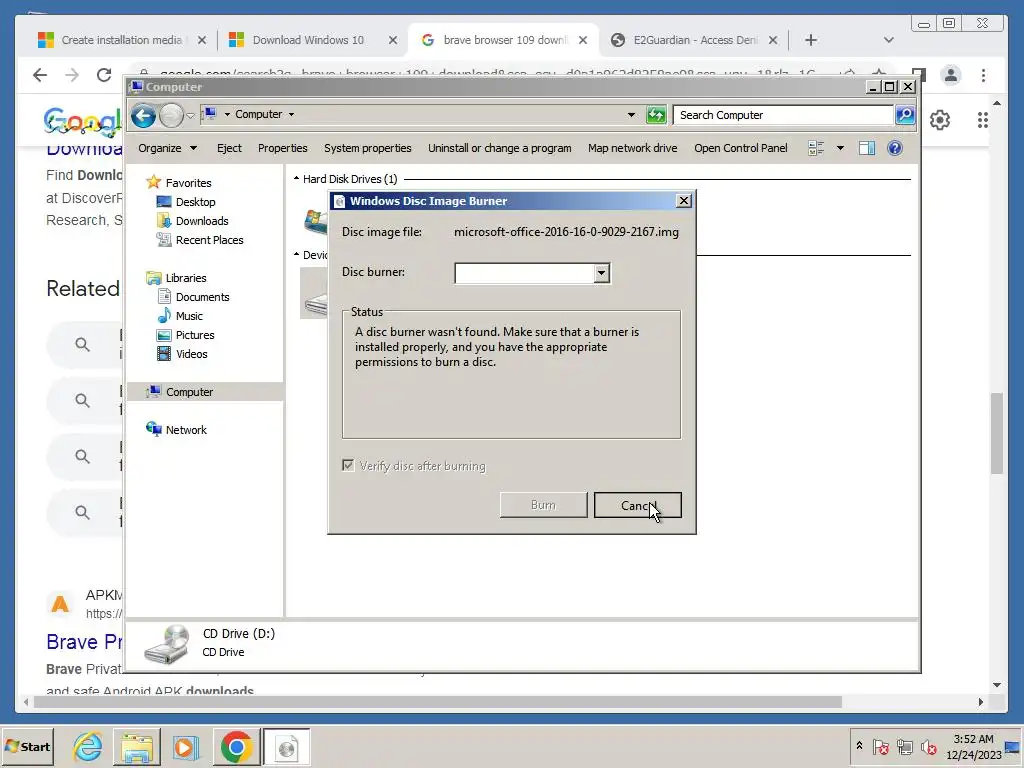Click Chrome's horizontal scrollbar
The width and height of the screenshot is (1024, 768).
438,702
